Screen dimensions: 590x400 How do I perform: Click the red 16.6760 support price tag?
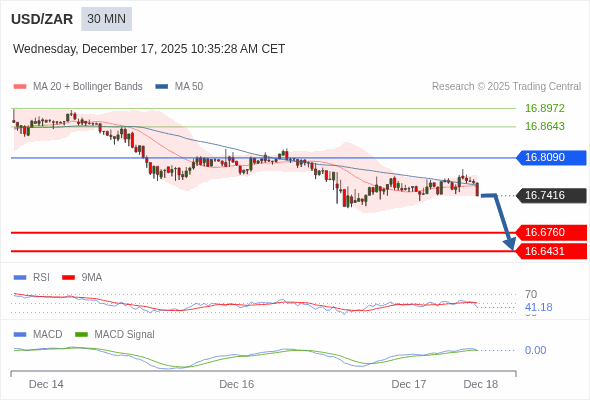tap(552, 233)
